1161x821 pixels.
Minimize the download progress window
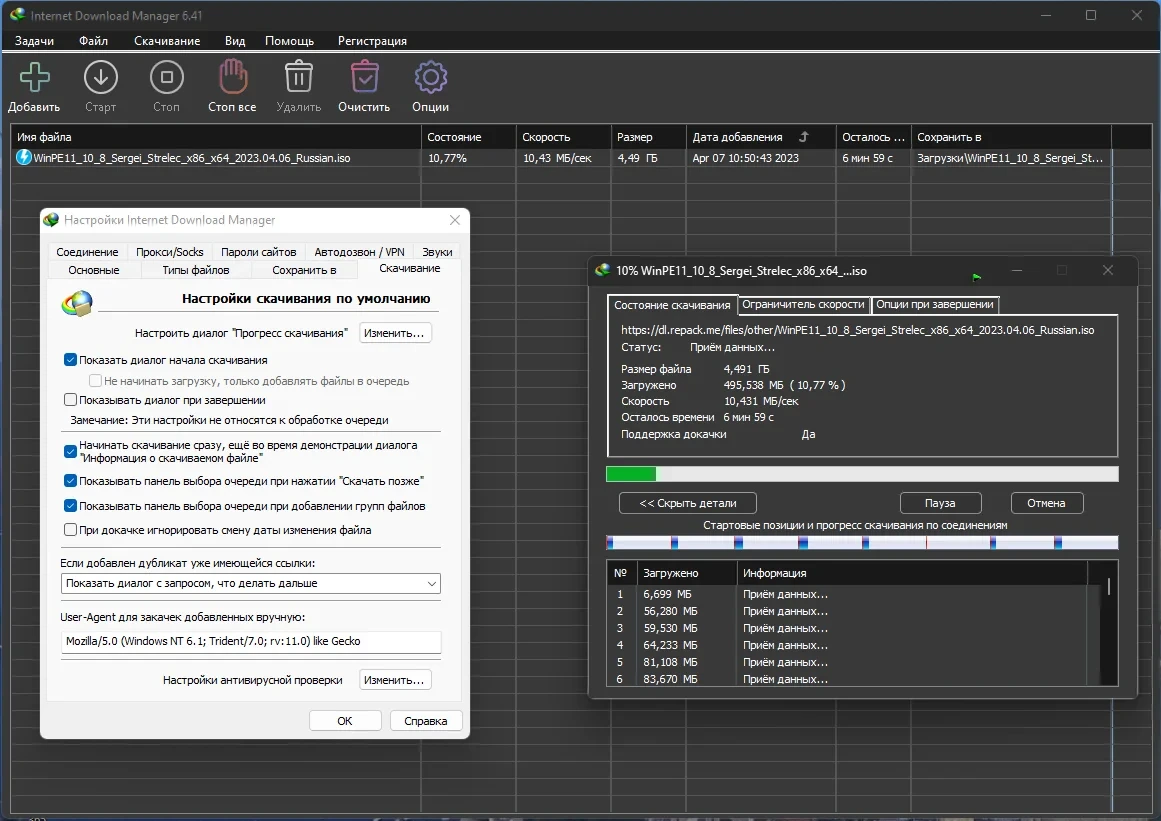(x=1017, y=270)
